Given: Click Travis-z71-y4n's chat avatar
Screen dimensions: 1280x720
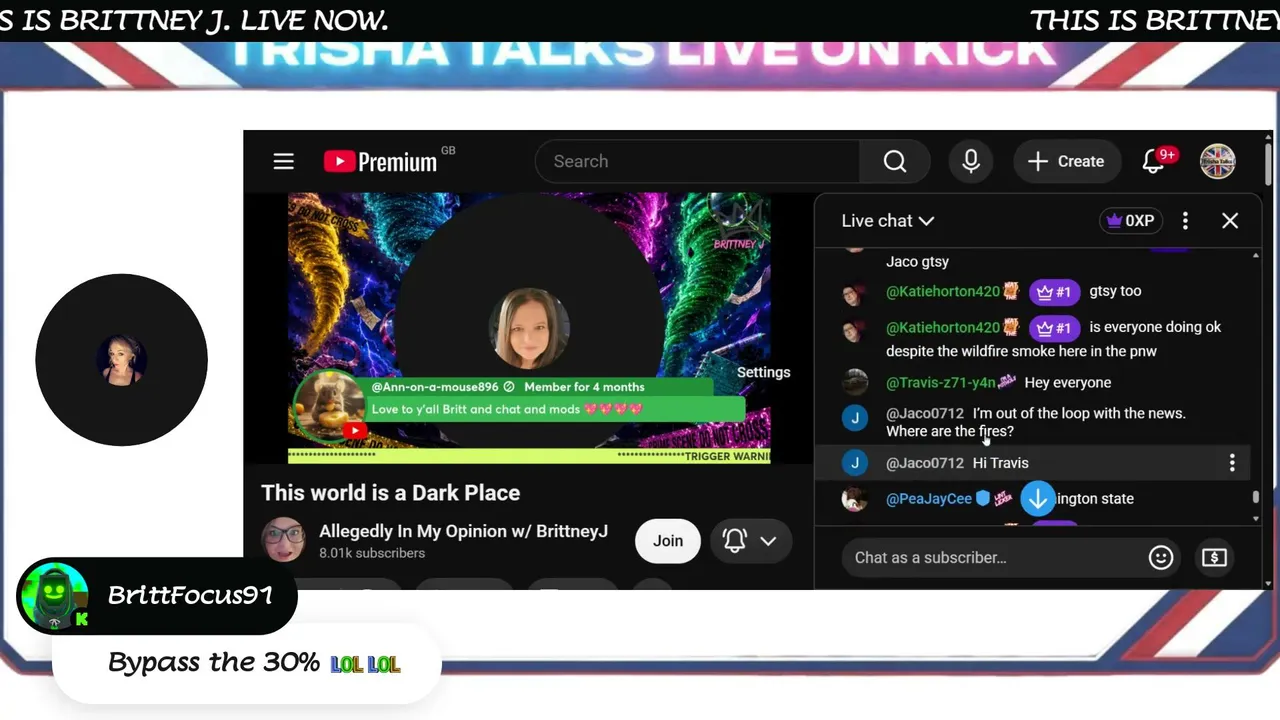Looking at the screenshot, I should [855, 382].
